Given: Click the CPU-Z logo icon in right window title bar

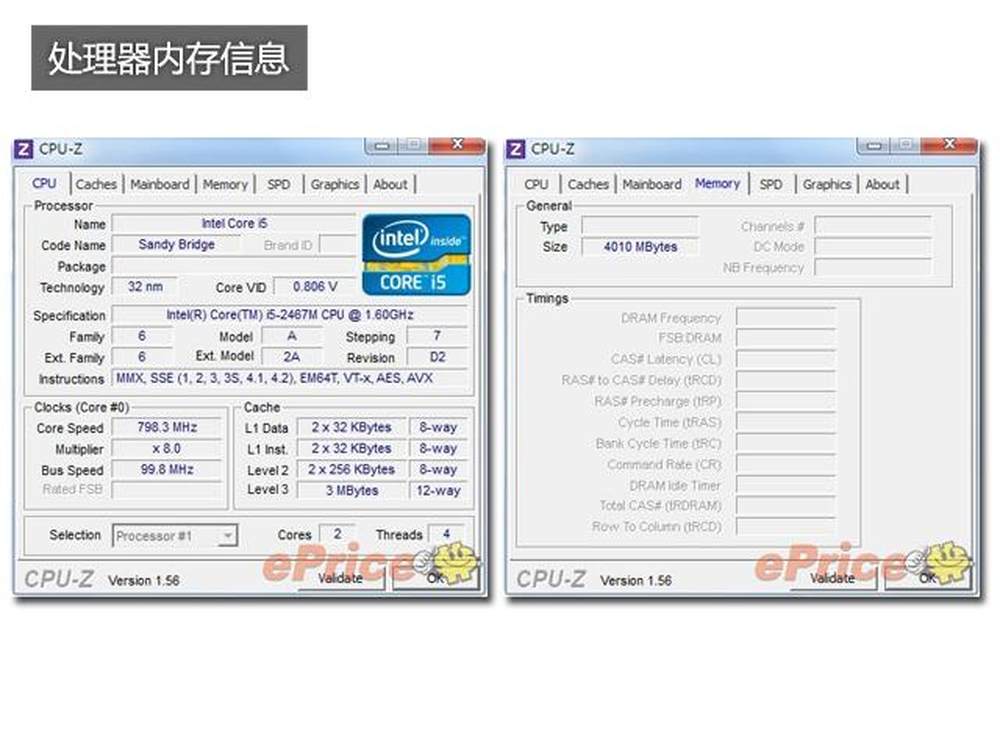Looking at the screenshot, I should tap(516, 149).
